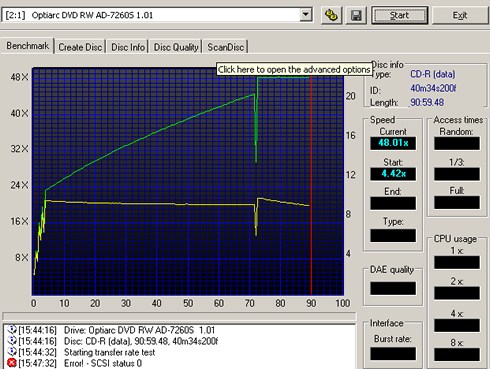Go to the Disc Quality tab
490x369 pixels.
[x=176, y=47]
